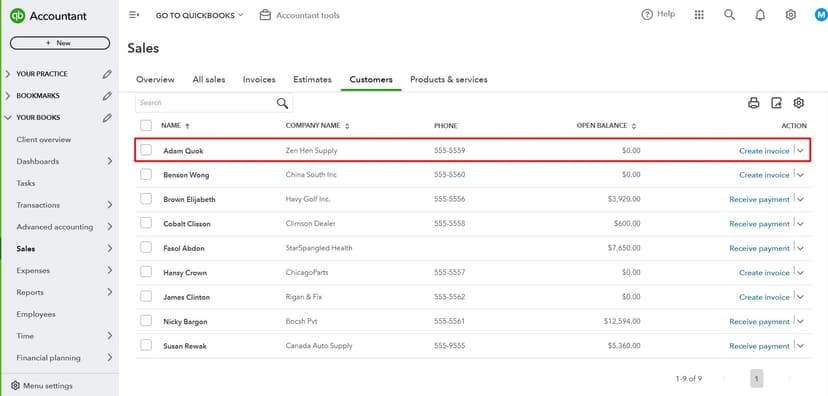The image size is (828, 396).
Task: Open customer table settings gear
Action: (x=798, y=103)
